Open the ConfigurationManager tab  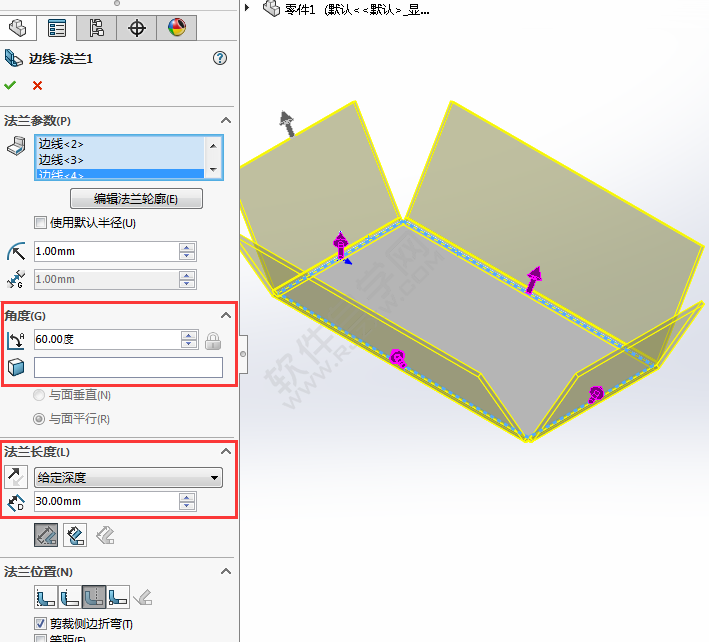tap(96, 28)
